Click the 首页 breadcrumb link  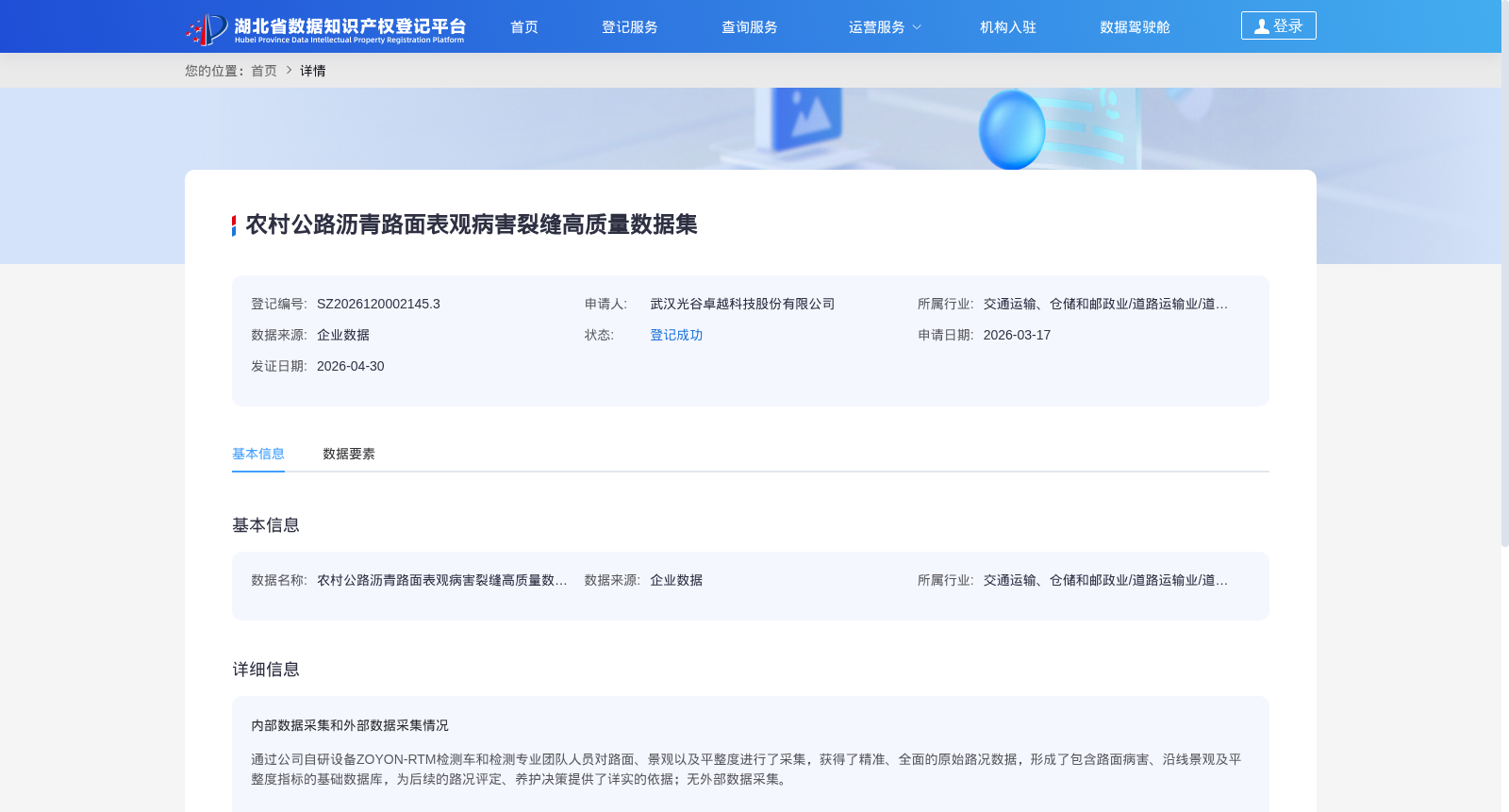point(264,71)
